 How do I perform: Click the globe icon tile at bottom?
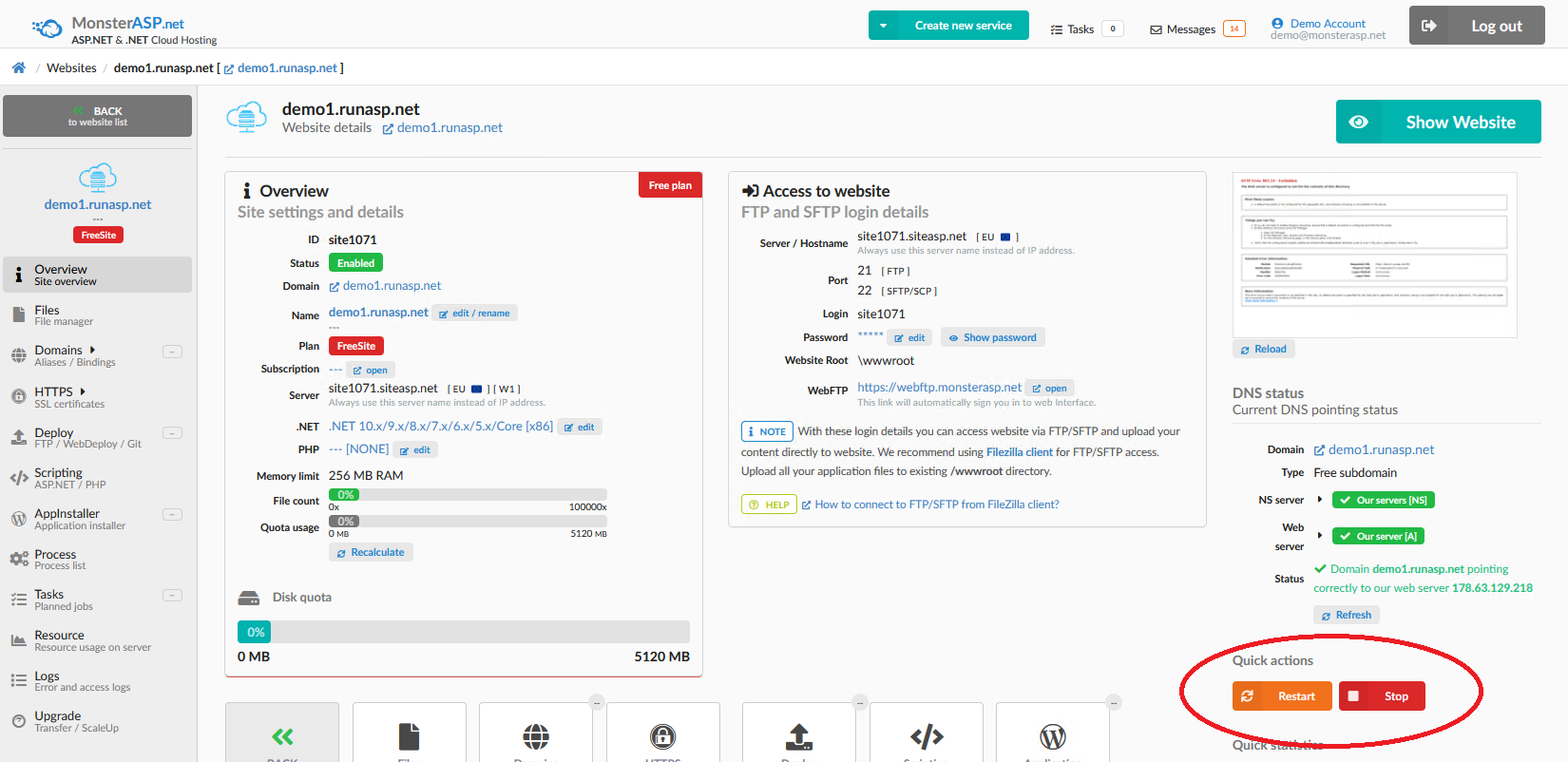[x=536, y=735]
